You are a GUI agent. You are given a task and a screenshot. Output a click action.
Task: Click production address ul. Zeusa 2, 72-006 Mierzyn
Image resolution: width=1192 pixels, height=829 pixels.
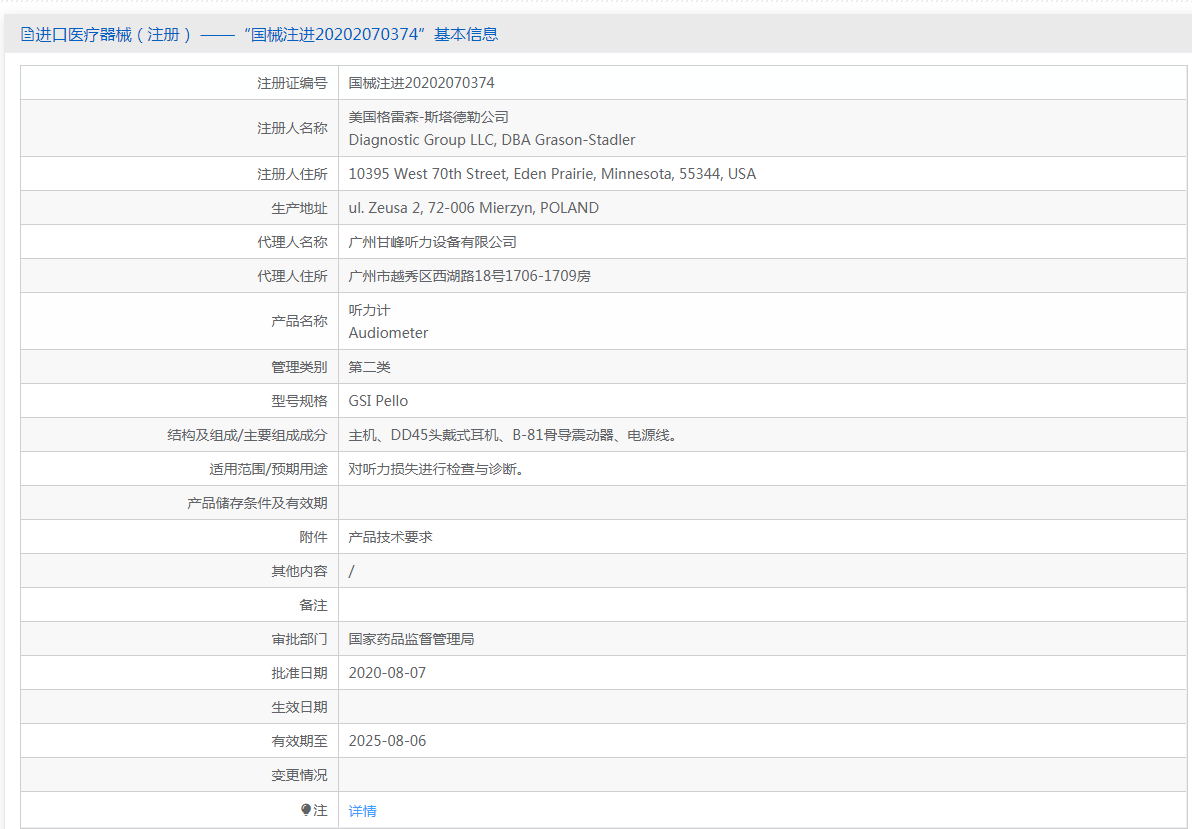(x=474, y=208)
